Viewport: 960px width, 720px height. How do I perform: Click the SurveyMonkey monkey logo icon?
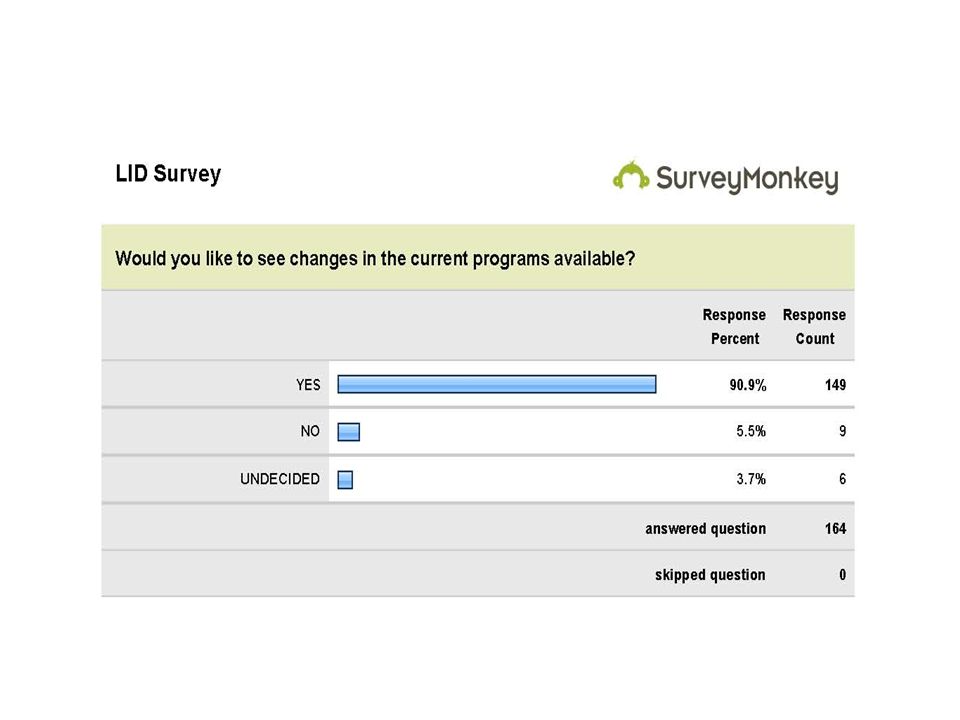pyautogui.click(x=631, y=175)
